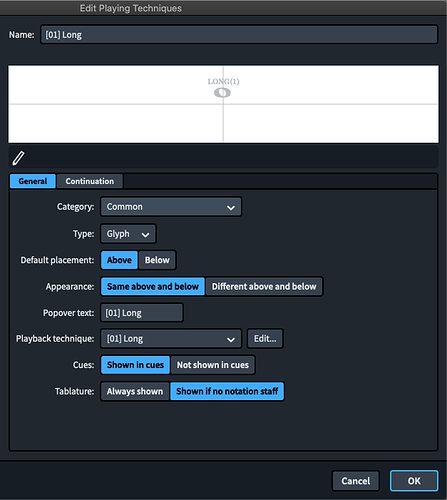
Task: Click the Name field containing [01] Long
Action: (239, 35)
